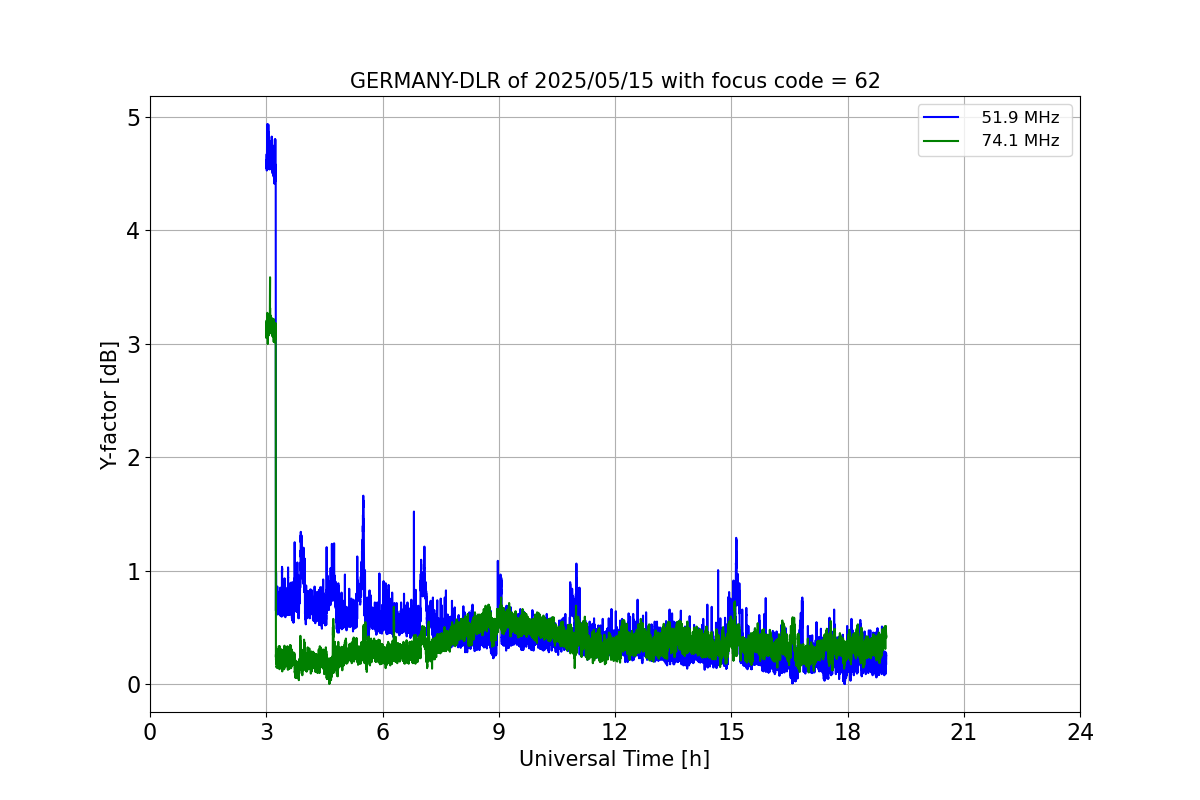Click the y-axis tick label 1

click(x=134, y=572)
